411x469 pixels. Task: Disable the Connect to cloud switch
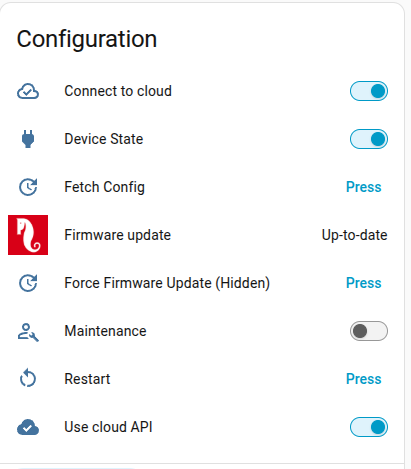tap(369, 91)
